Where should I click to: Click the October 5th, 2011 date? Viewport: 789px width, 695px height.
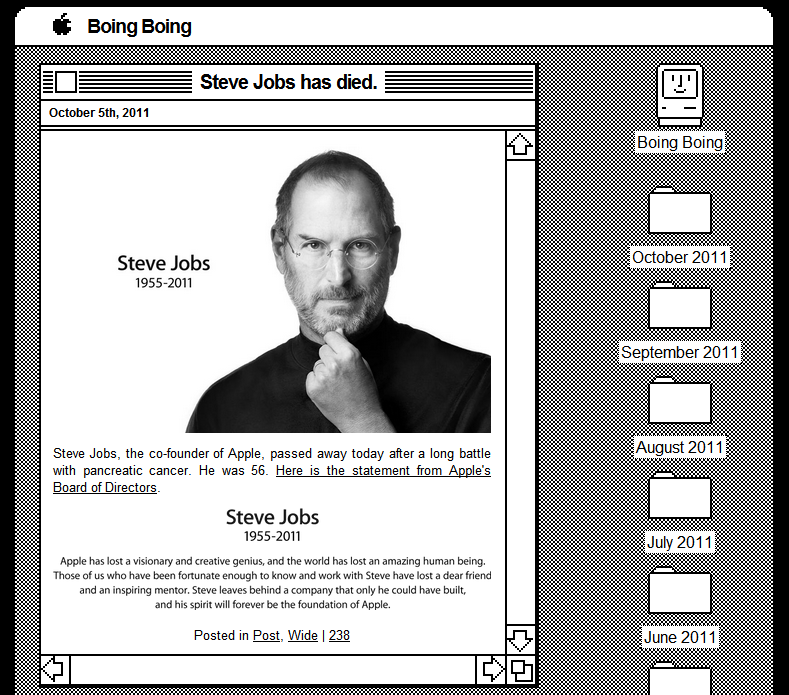99,113
